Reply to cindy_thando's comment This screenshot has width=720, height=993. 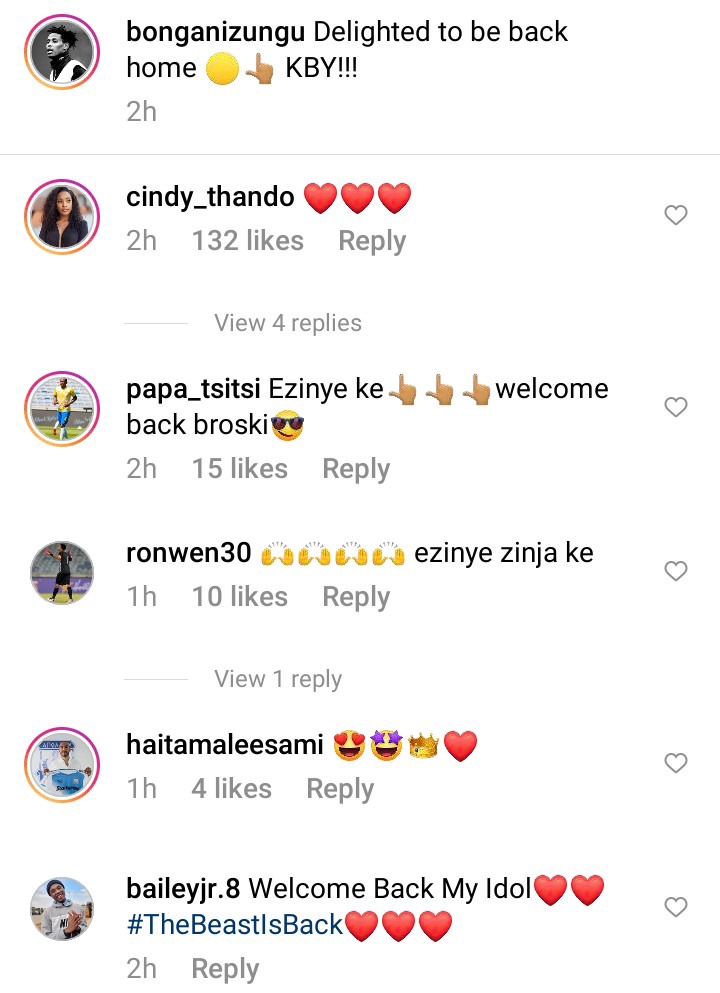click(x=372, y=241)
